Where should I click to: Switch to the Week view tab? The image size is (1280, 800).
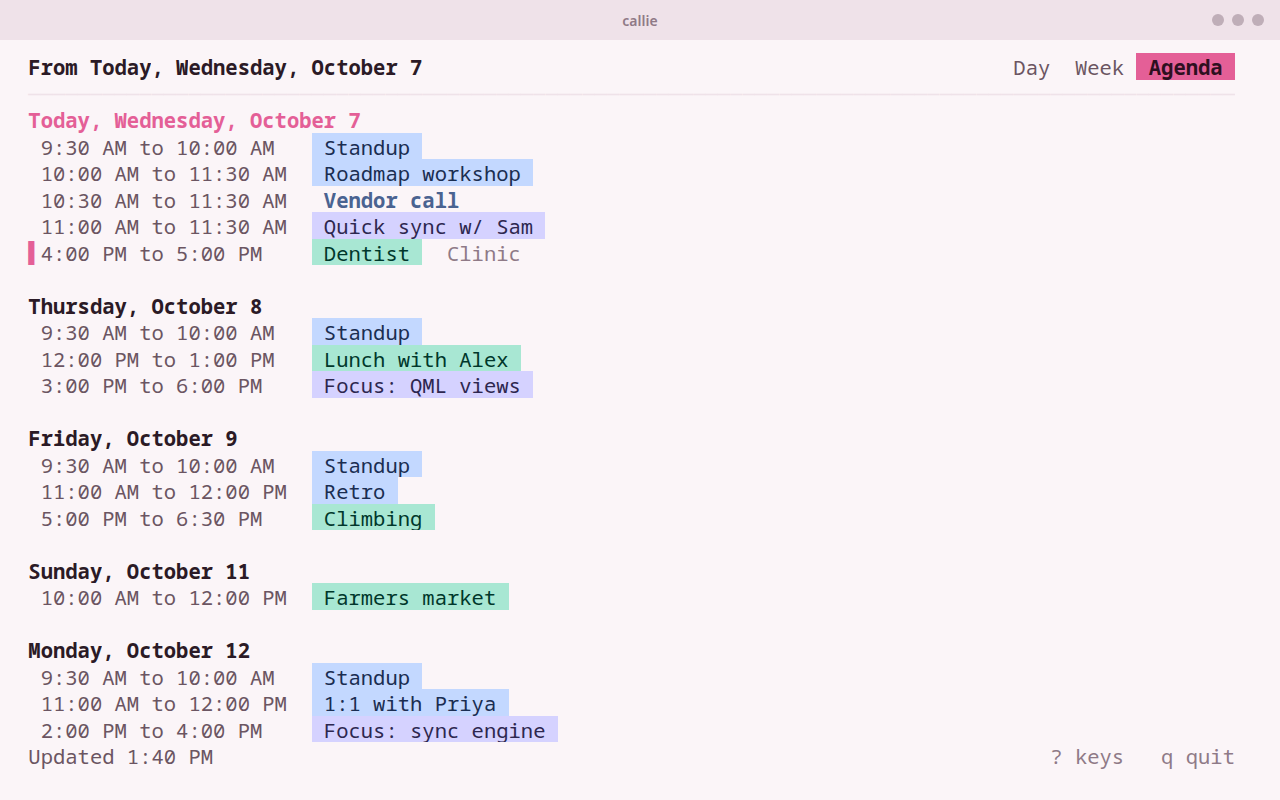pyautogui.click(x=1099, y=68)
